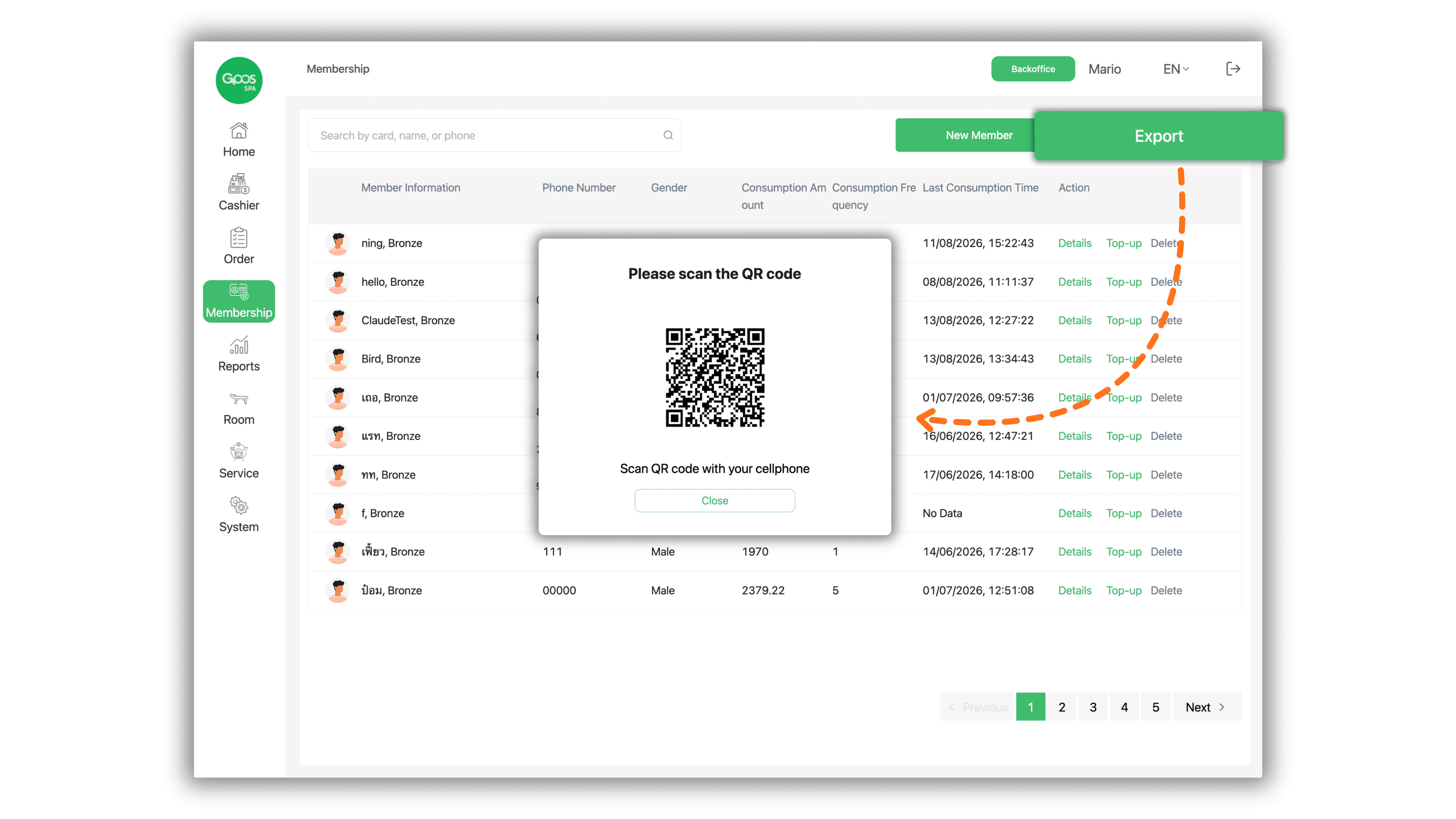Open the EN language dropdown
The image size is (1456, 819).
coord(1176,69)
